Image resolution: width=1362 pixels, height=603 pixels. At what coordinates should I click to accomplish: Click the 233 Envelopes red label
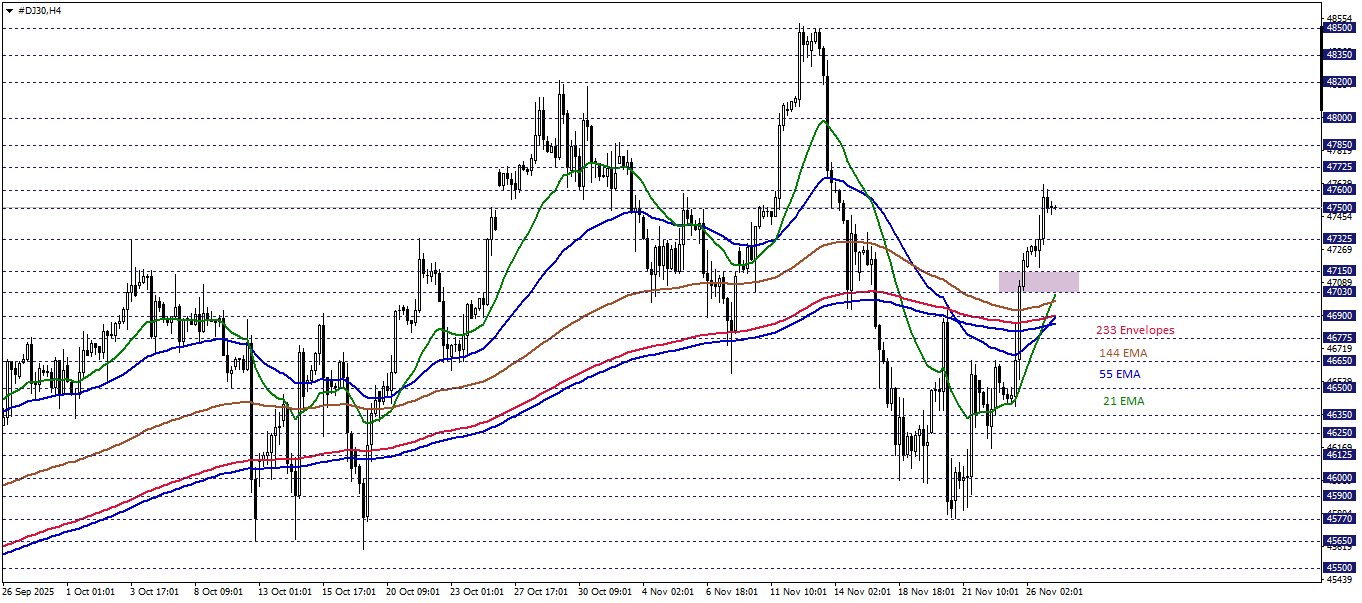pyautogui.click(x=1135, y=330)
